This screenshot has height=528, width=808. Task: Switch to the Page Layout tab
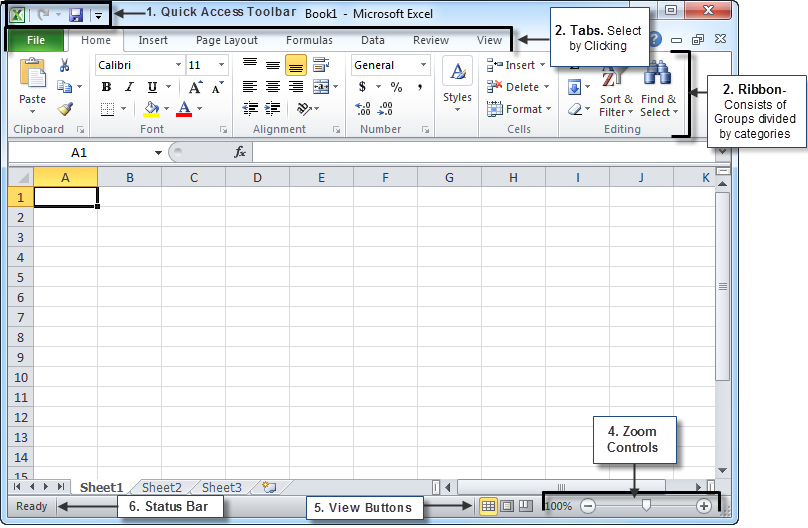[227, 40]
